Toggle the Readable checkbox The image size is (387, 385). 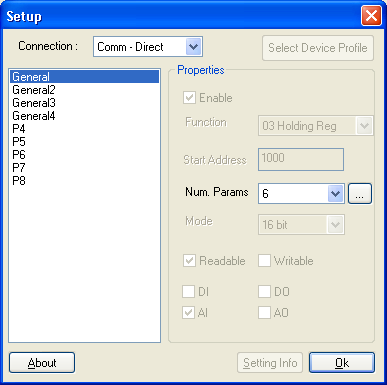point(189,261)
